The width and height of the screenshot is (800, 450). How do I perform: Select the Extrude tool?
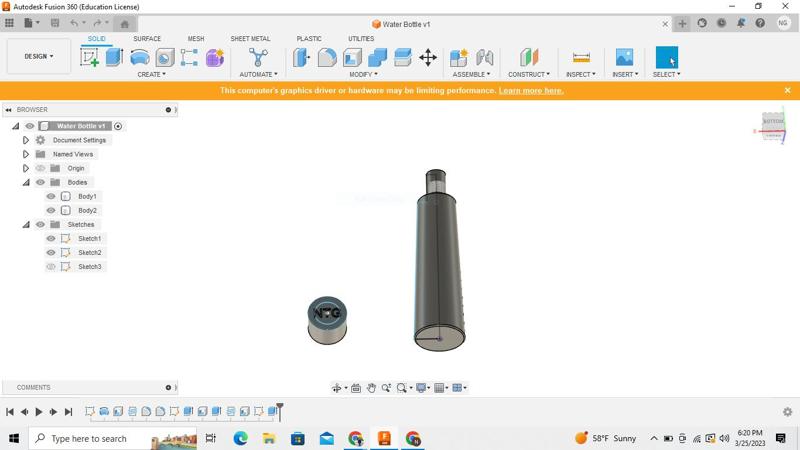[x=114, y=57]
